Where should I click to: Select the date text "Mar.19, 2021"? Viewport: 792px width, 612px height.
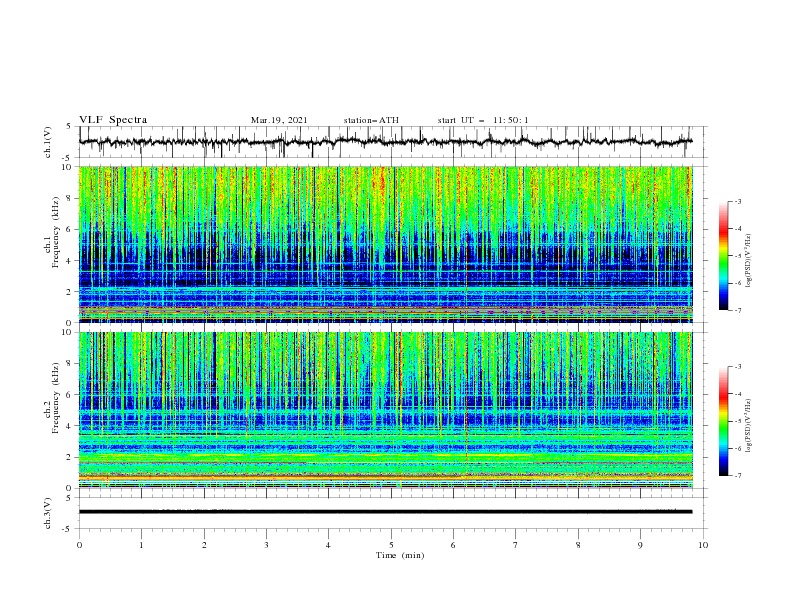pyautogui.click(x=279, y=120)
